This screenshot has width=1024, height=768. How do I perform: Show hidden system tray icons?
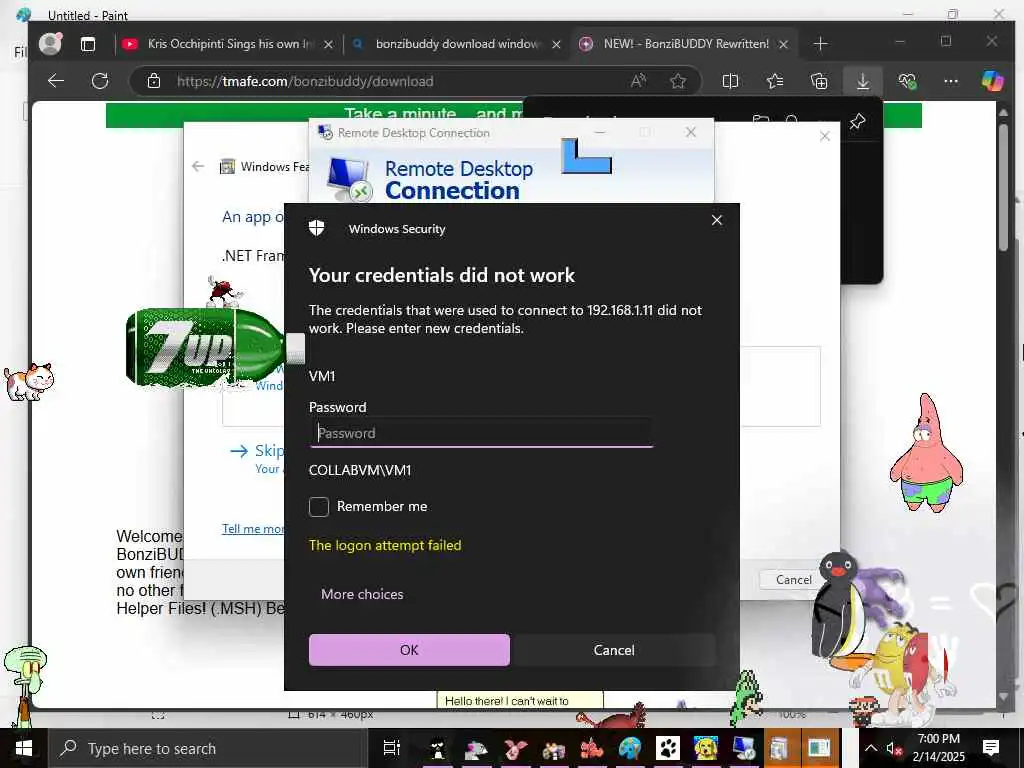click(871, 748)
